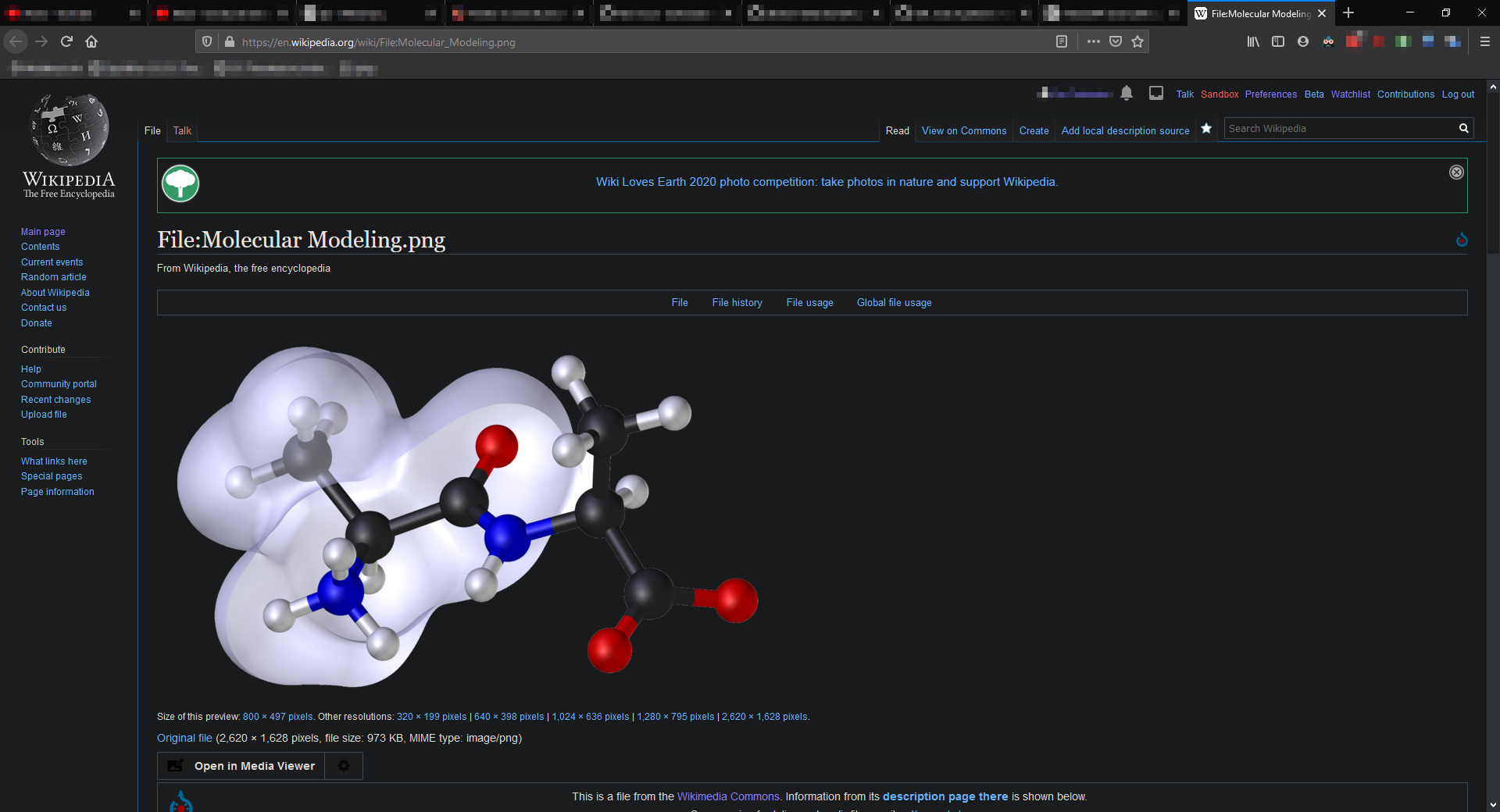Bookmark the page with the star icon

(1137, 41)
